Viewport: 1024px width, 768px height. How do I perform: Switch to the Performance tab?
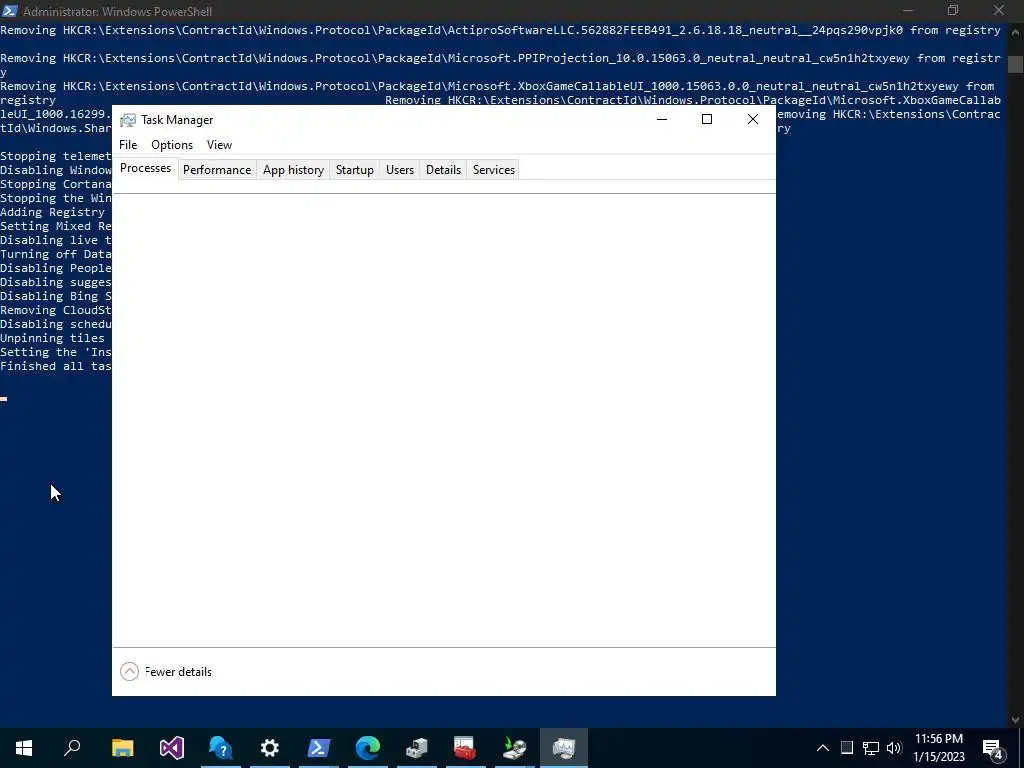[x=217, y=170]
